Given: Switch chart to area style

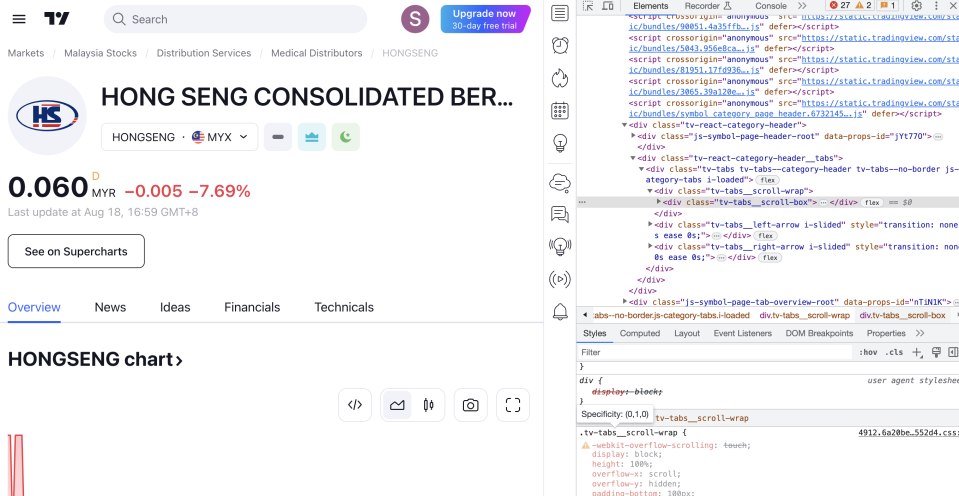Looking at the screenshot, I should (397, 405).
